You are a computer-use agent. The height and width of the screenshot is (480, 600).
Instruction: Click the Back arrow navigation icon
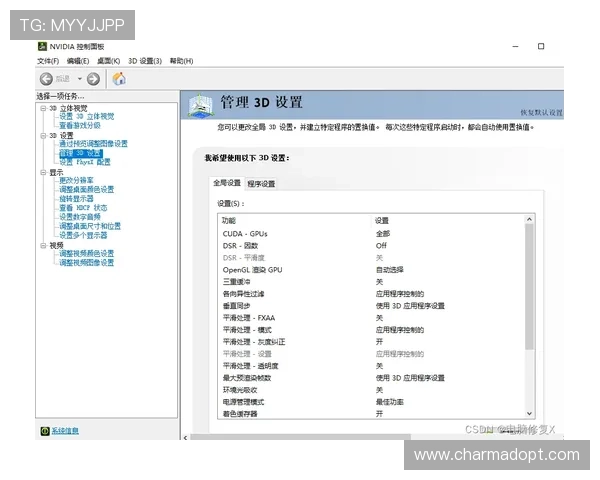click(46, 79)
